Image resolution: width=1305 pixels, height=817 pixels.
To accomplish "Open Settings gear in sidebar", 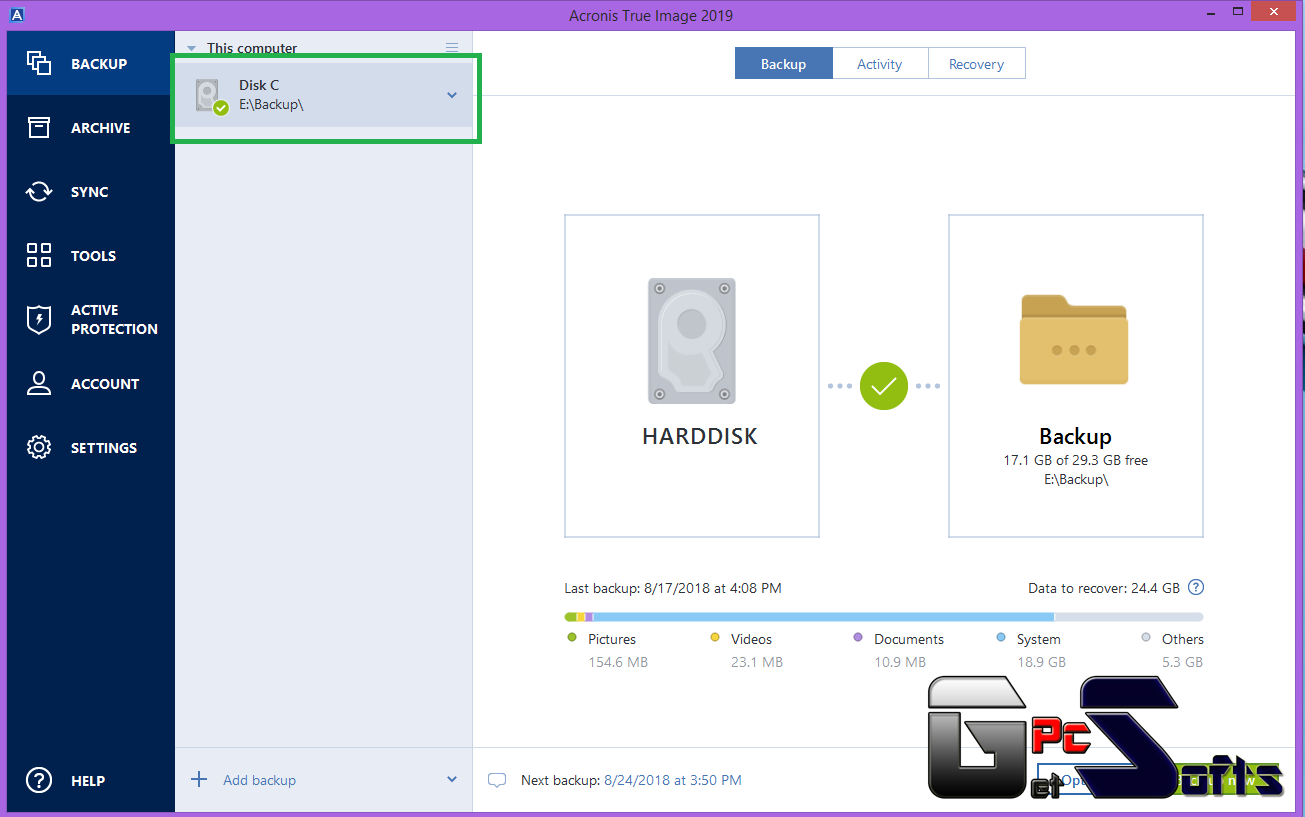I will pyautogui.click(x=39, y=448).
